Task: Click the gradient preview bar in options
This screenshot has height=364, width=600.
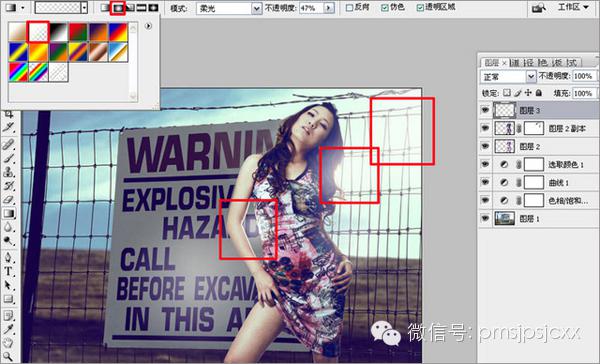Action: coord(58,7)
